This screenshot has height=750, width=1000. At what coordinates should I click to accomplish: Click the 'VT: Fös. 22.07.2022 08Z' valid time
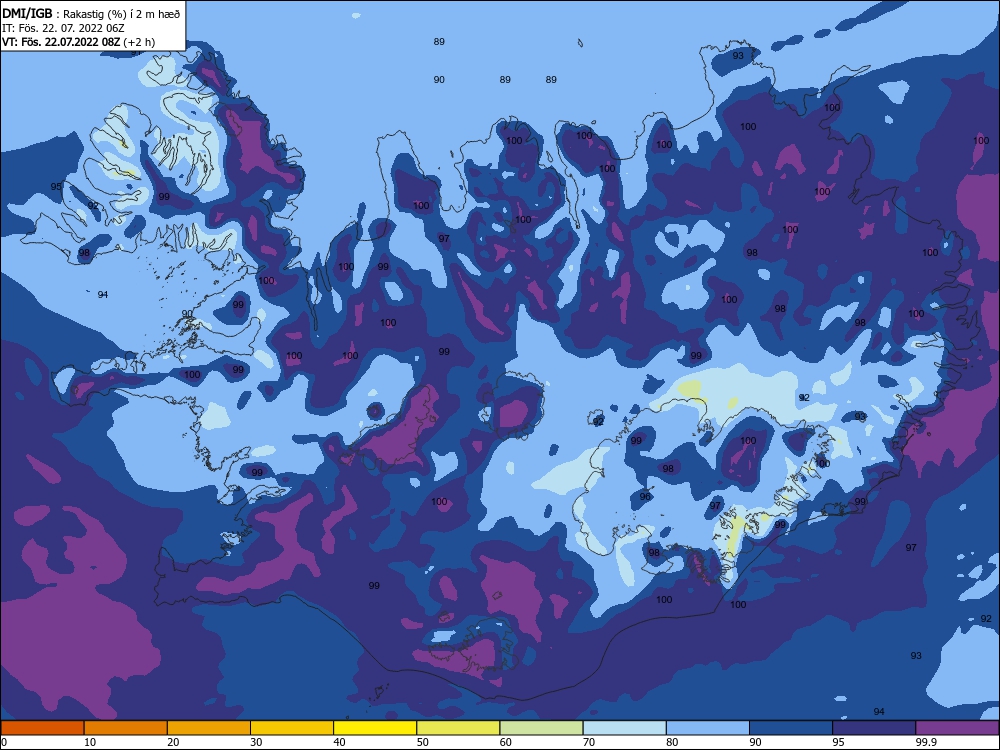(61, 42)
